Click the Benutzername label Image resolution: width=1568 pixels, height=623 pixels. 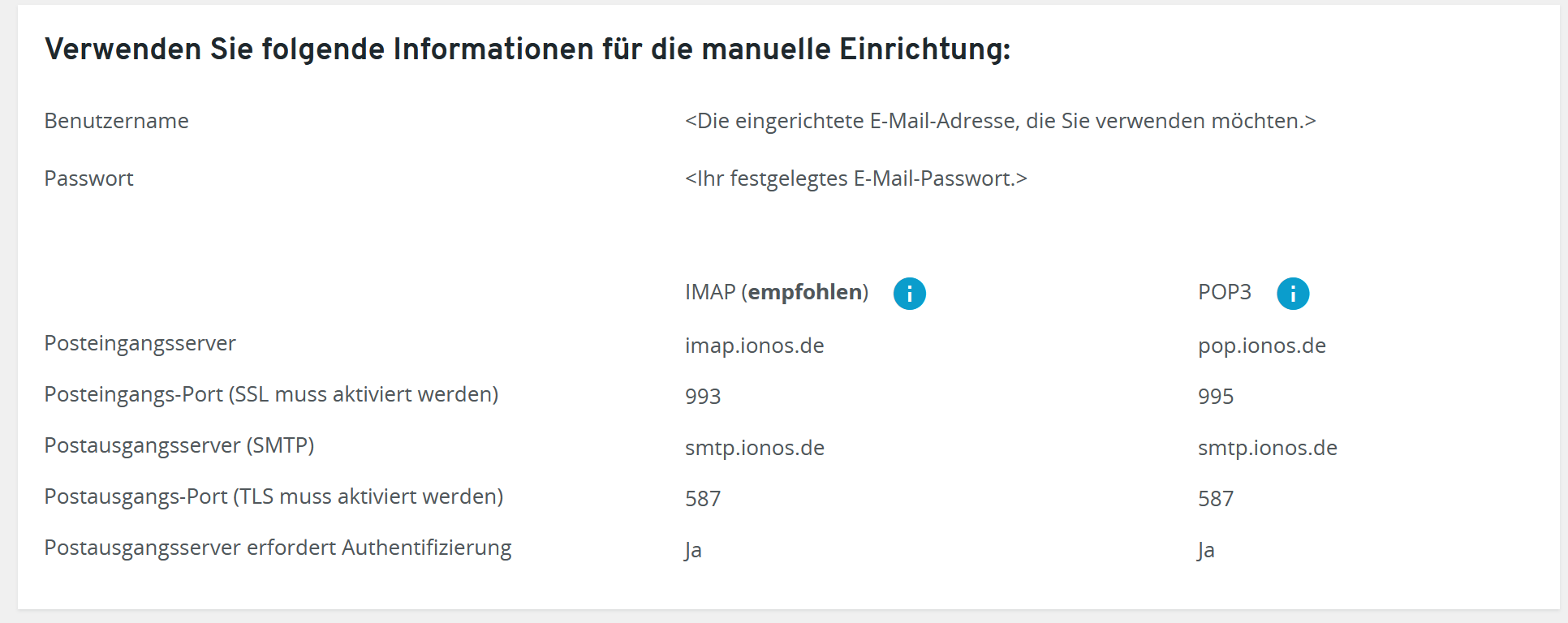[116, 121]
